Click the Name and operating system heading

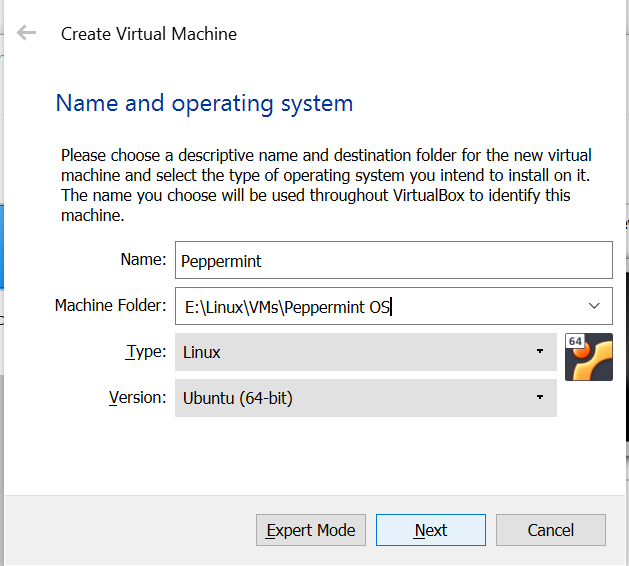(204, 103)
